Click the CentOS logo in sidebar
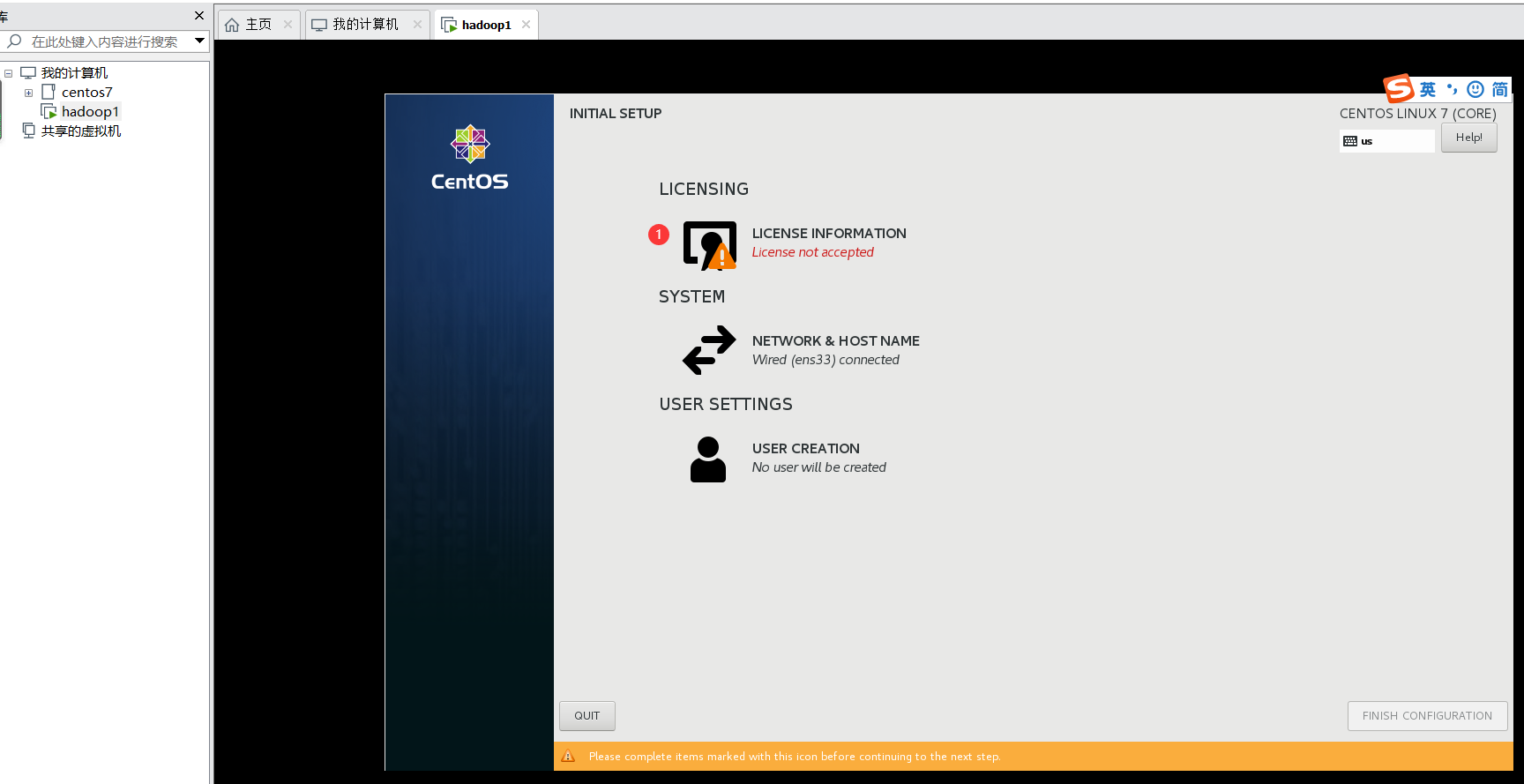This screenshot has width=1524, height=784. (x=470, y=158)
